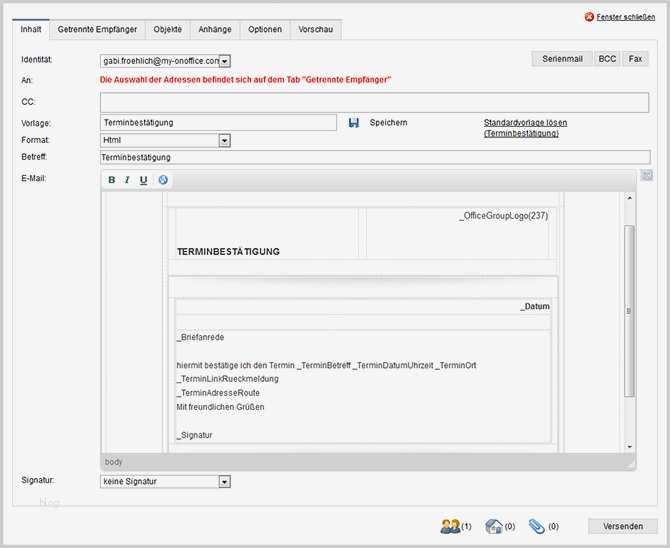This screenshot has width=670, height=548.
Task: Click the editor scroll down arrow
Action: tap(629, 447)
